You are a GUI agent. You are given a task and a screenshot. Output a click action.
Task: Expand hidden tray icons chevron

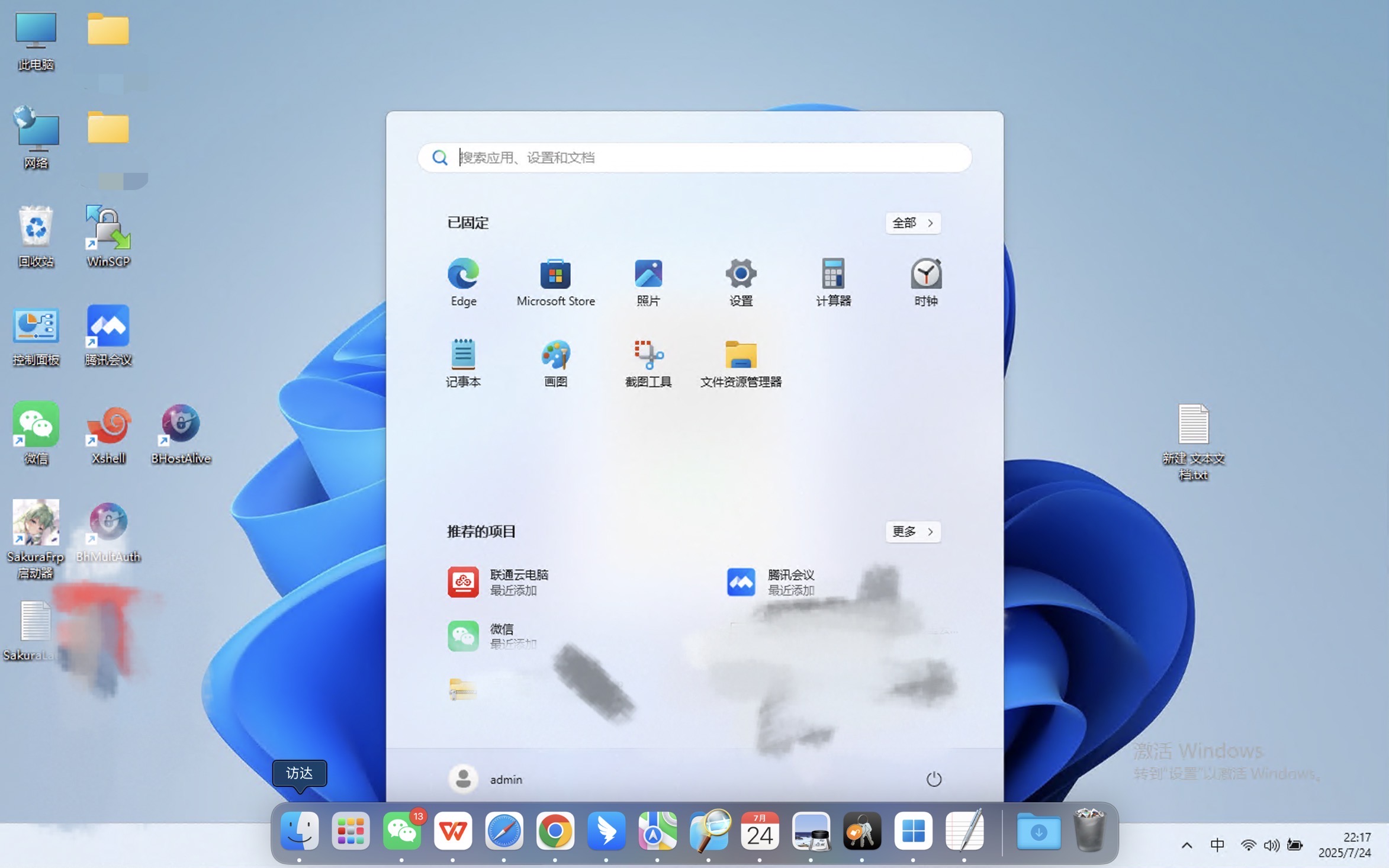pyautogui.click(x=1187, y=845)
